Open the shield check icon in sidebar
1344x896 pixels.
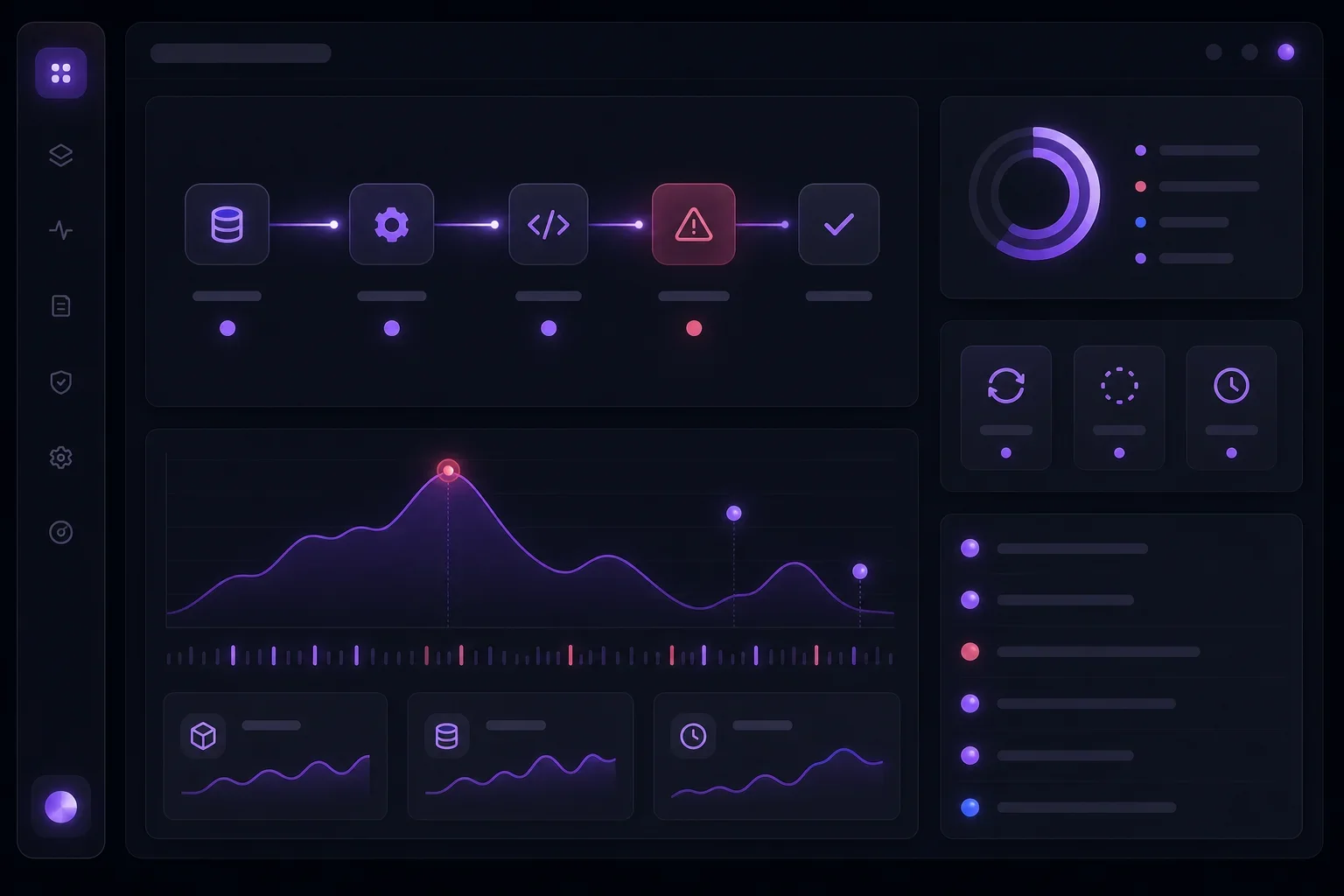(x=60, y=381)
